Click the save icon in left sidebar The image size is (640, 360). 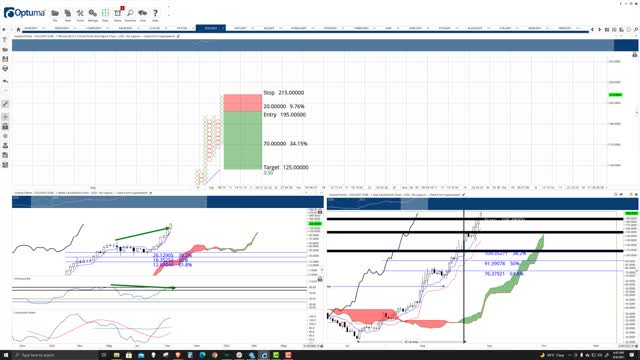point(5,59)
